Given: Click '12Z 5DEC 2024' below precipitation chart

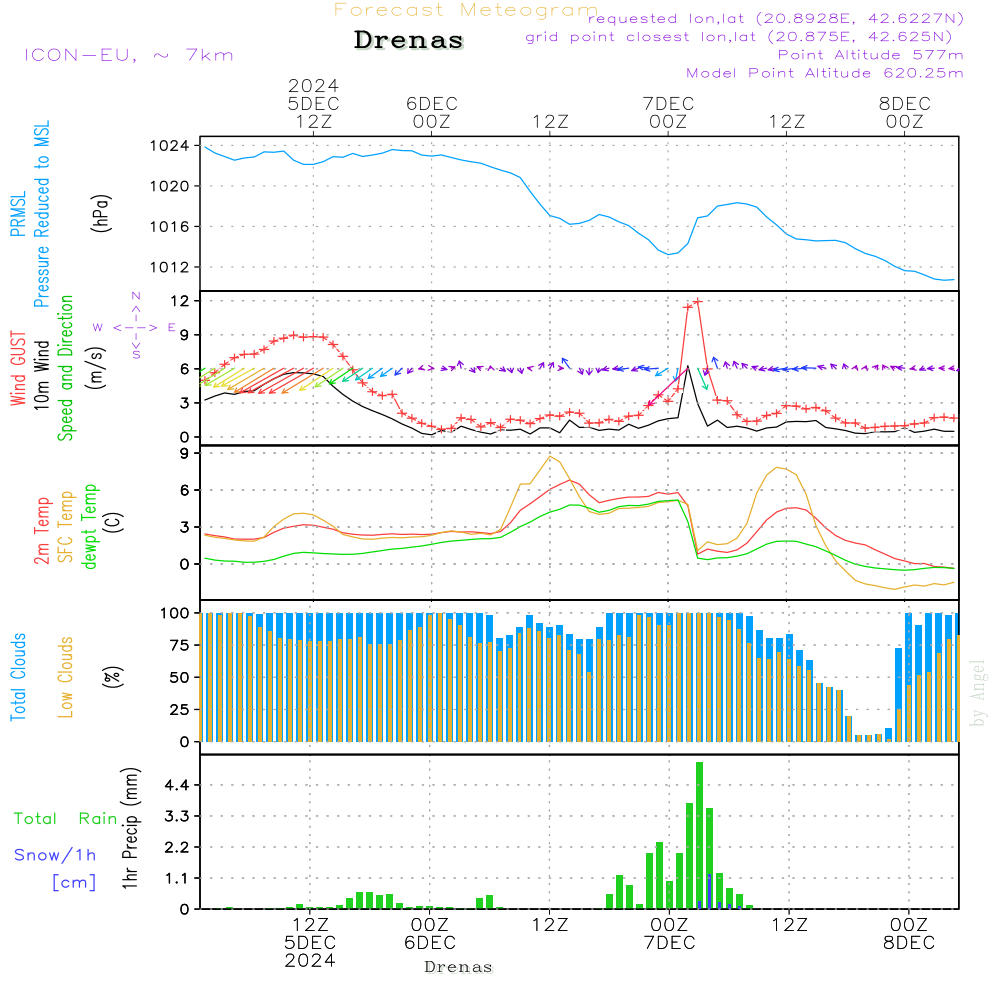Looking at the screenshot, I should pyautogui.click(x=311, y=942).
